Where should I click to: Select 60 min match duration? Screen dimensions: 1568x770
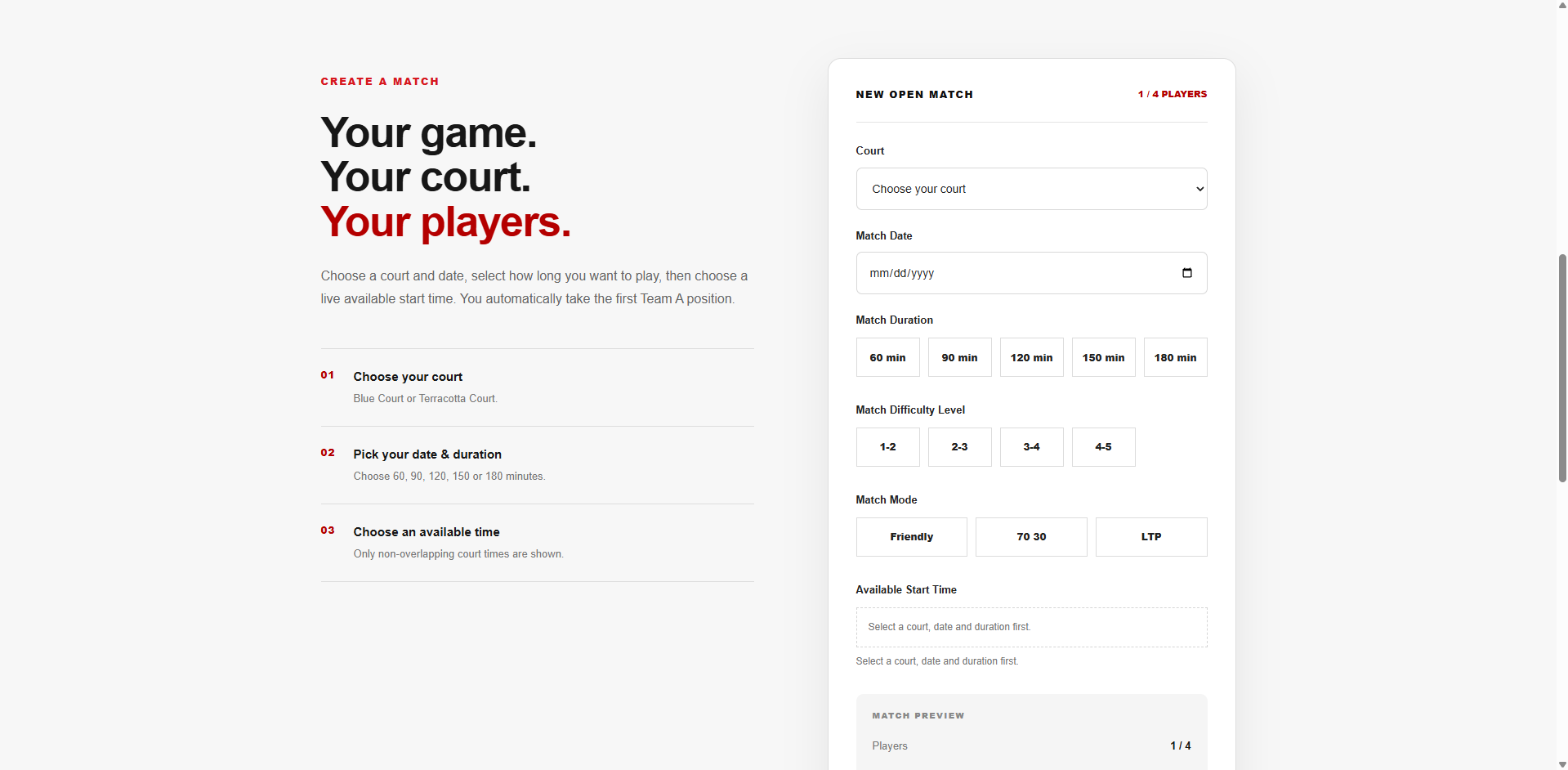point(887,357)
